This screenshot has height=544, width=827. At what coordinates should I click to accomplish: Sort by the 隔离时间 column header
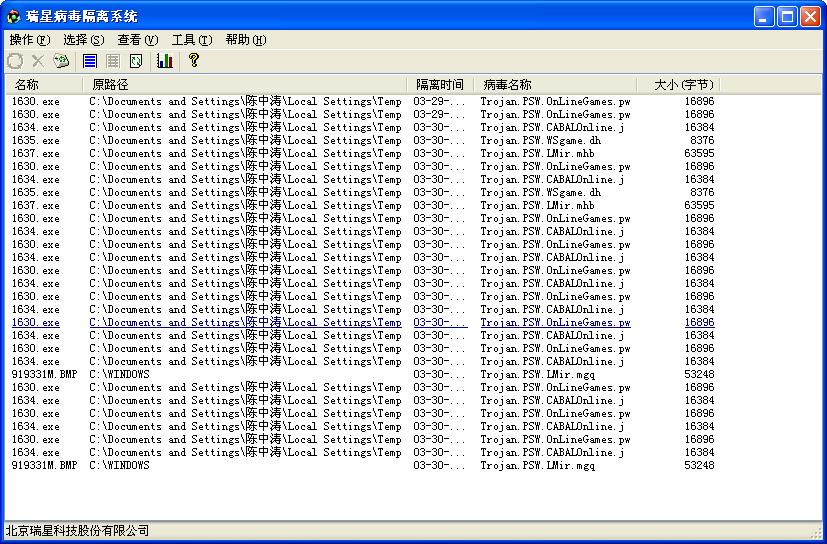(440, 84)
